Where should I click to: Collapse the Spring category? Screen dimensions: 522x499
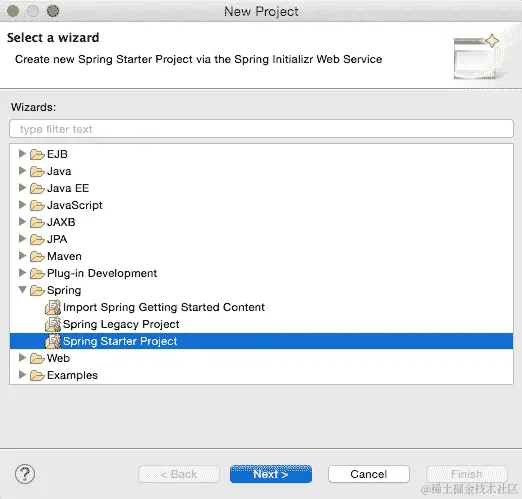point(22,290)
